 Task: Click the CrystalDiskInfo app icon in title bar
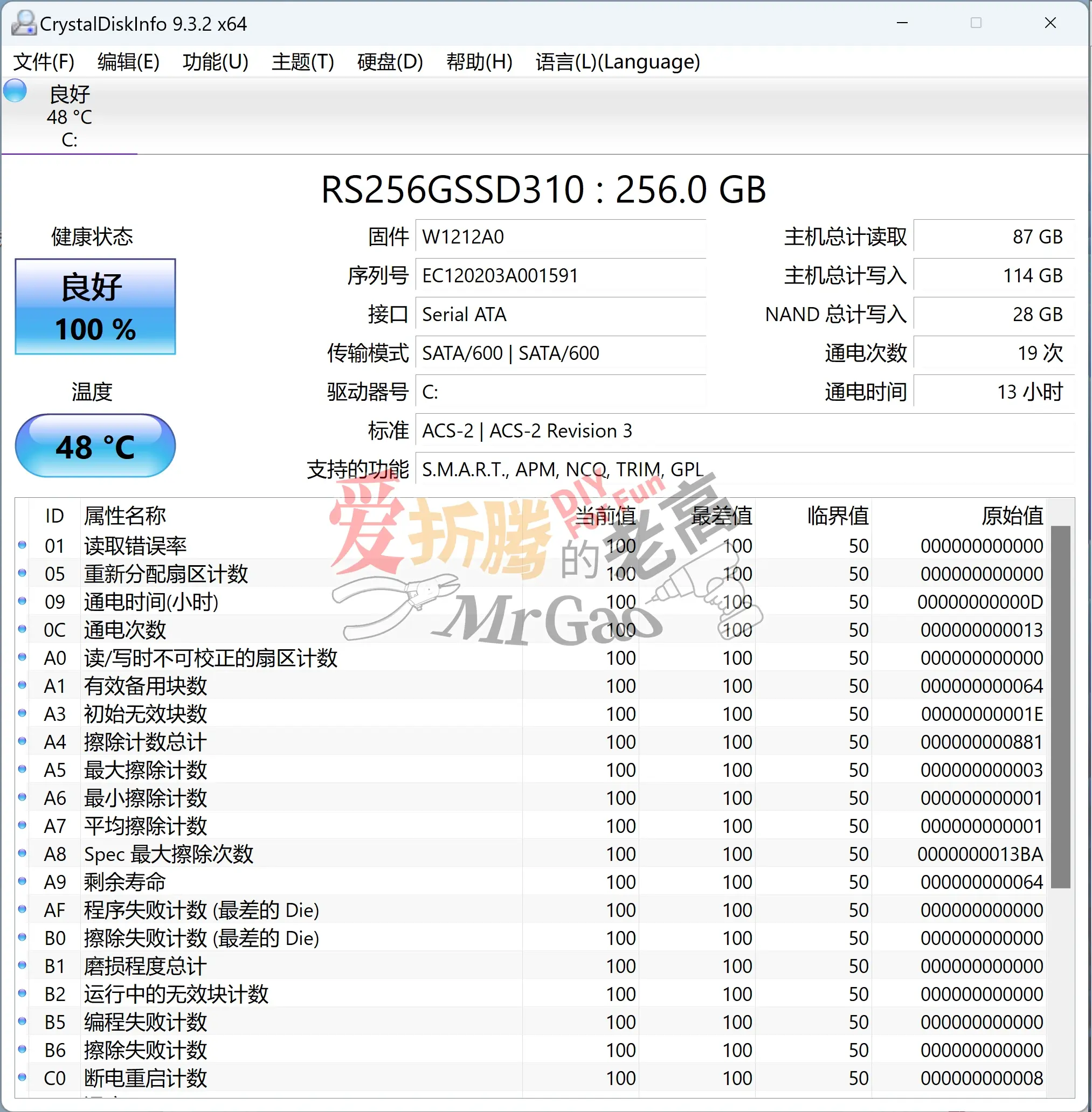click(24, 23)
